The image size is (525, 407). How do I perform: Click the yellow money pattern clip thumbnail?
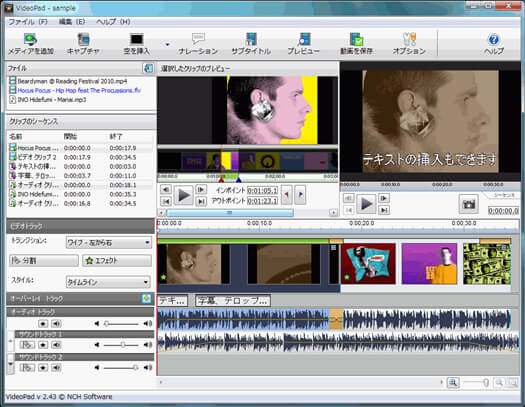(487, 264)
